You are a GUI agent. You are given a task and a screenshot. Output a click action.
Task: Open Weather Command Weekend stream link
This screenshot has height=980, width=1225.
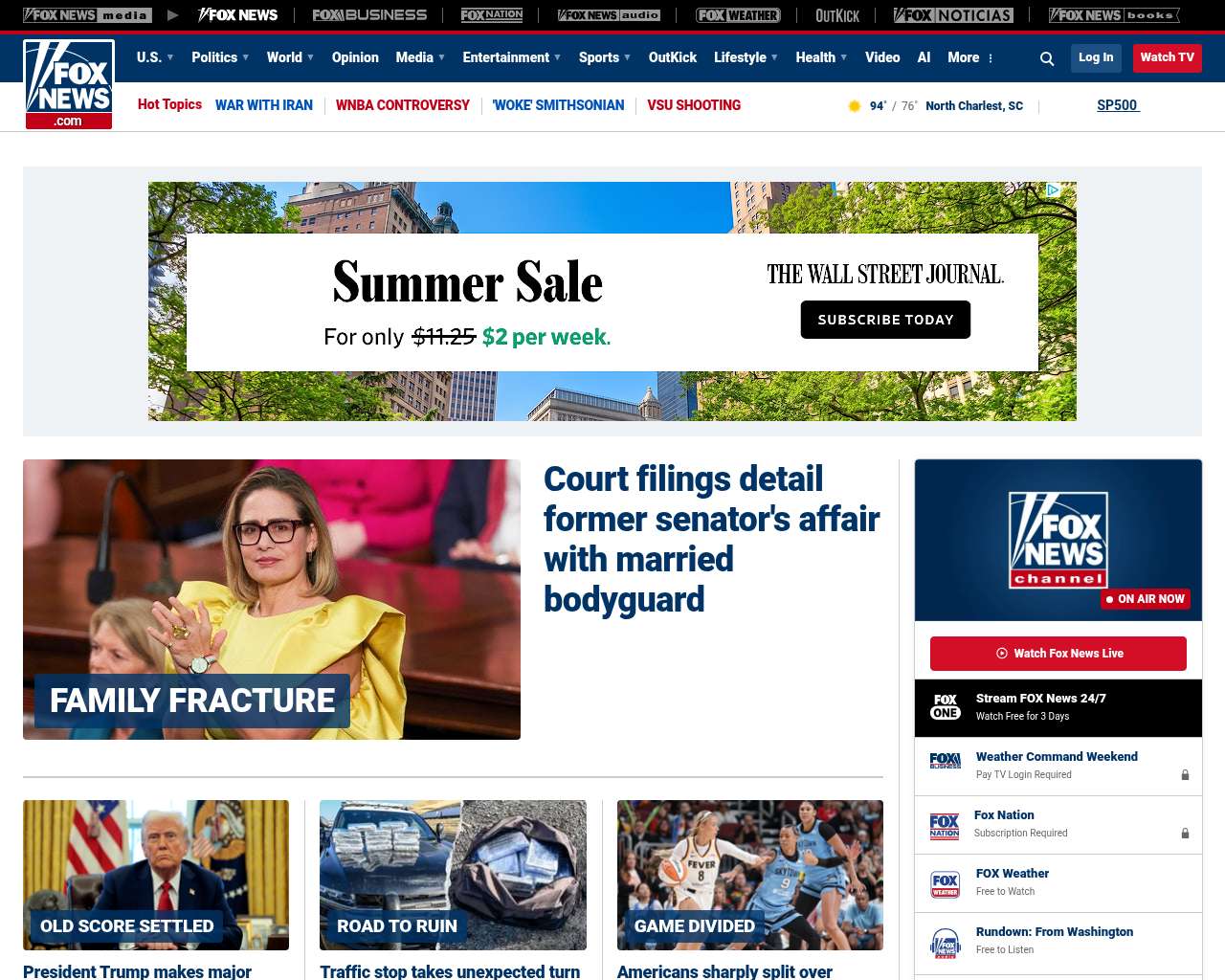tap(1057, 757)
